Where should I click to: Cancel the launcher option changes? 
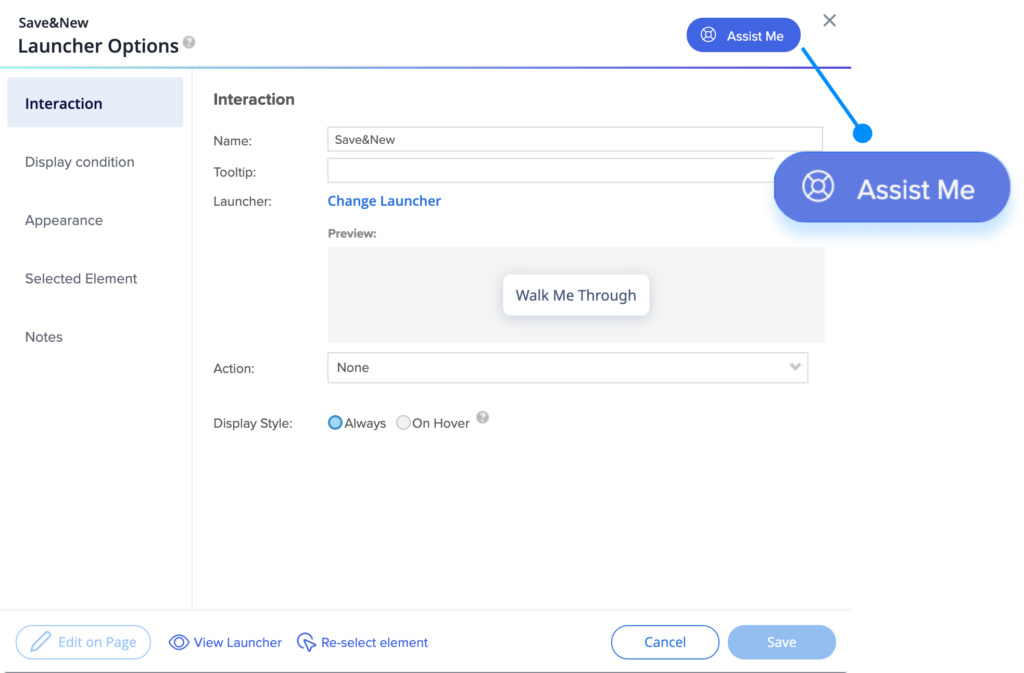coord(665,642)
